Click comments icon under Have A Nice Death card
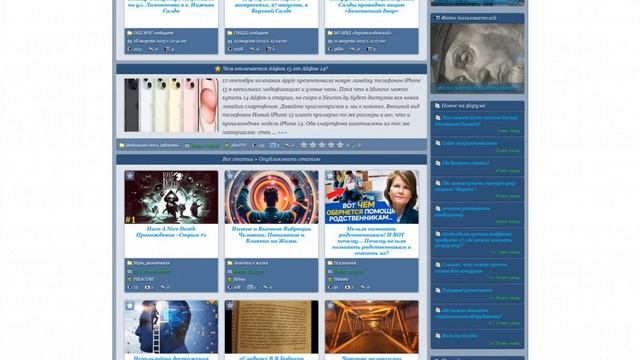 click(163, 287)
